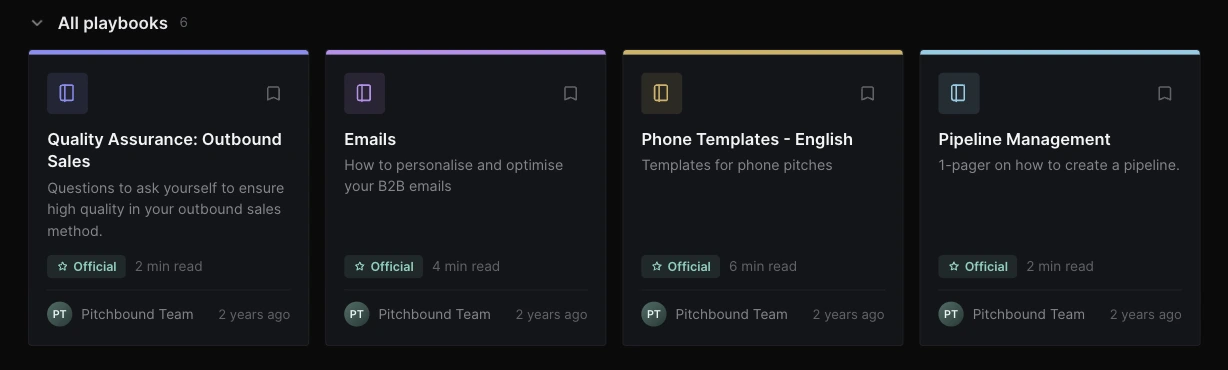Click the Official badge on Emails card
This screenshot has width=1228, height=370.
point(383,266)
